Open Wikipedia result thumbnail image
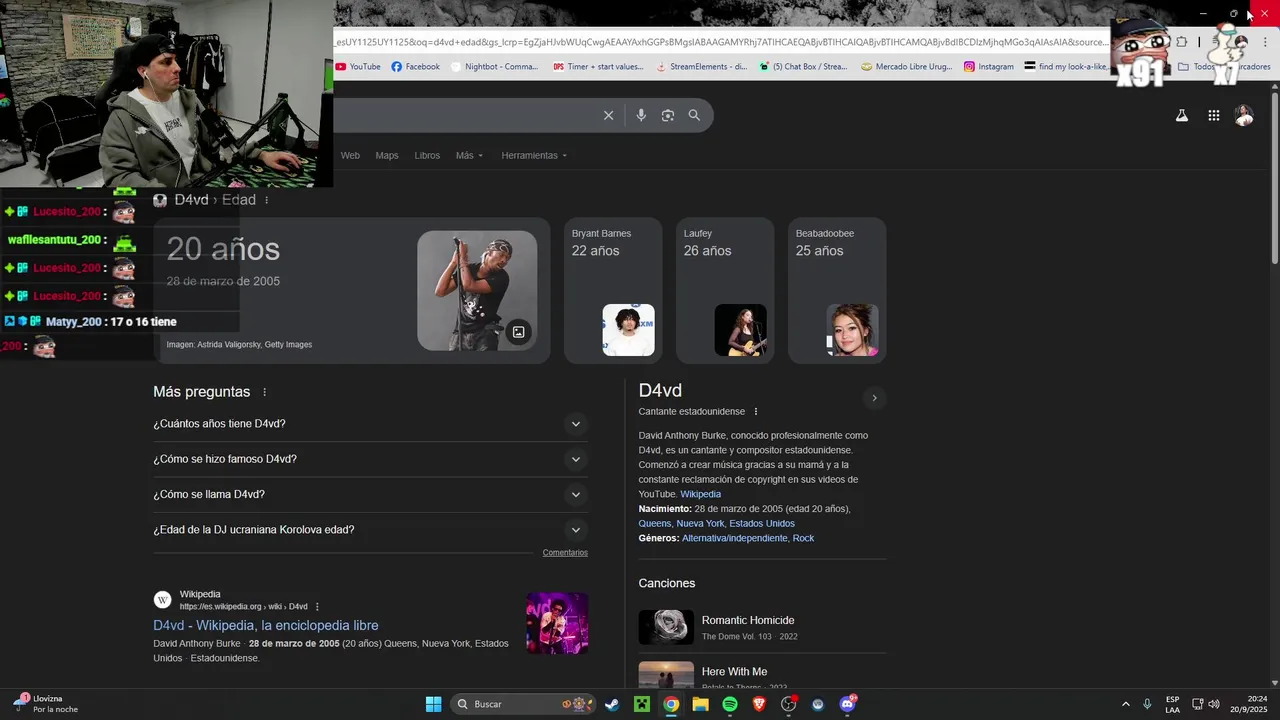This screenshot has height=720, width=1280. coord(557,623)
